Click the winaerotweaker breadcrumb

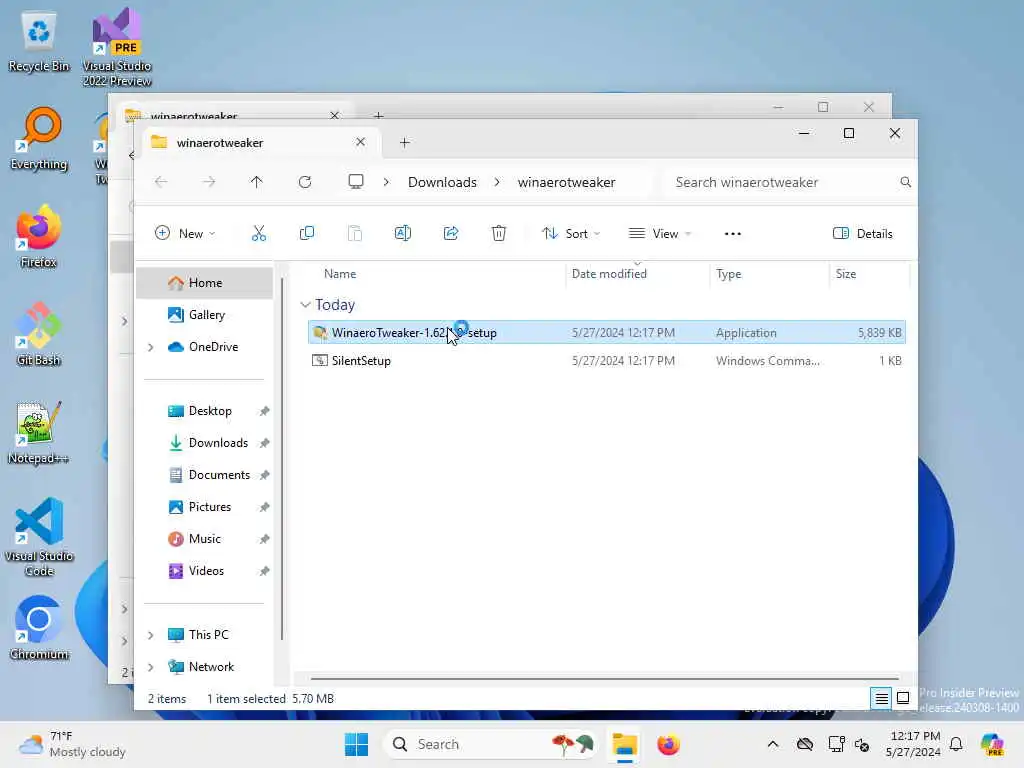pyautogui.click(x=566, y=182)
